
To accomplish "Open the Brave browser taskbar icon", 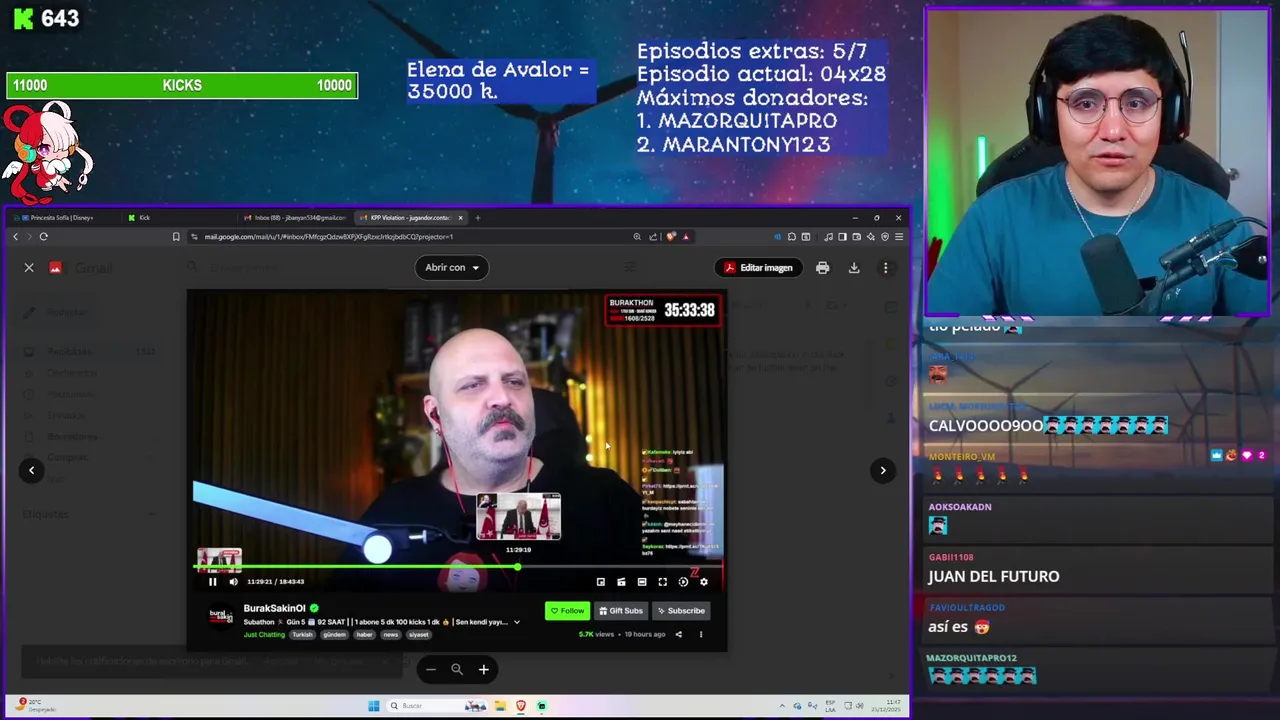I will (520, 706).
